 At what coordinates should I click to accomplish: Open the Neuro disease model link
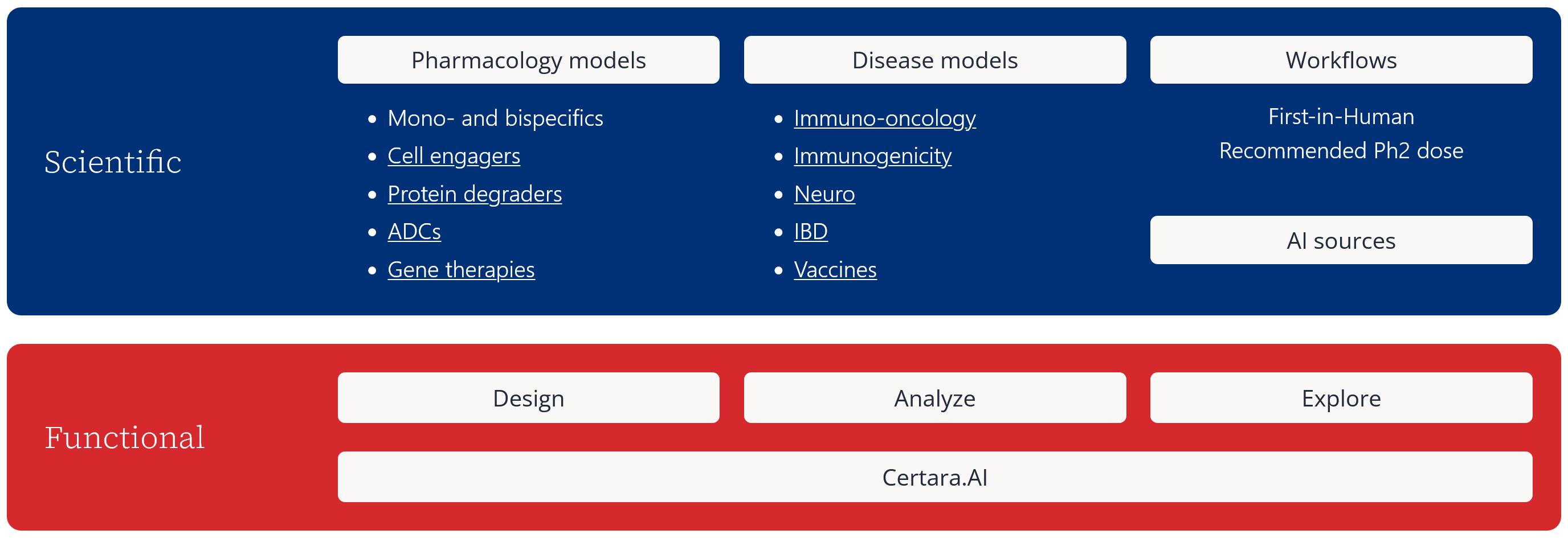[x=824, y=194]
